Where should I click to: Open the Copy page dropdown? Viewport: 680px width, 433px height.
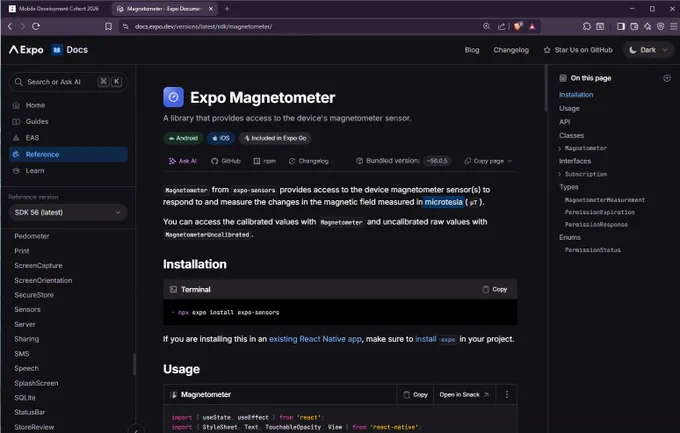(x=488, y=161)
